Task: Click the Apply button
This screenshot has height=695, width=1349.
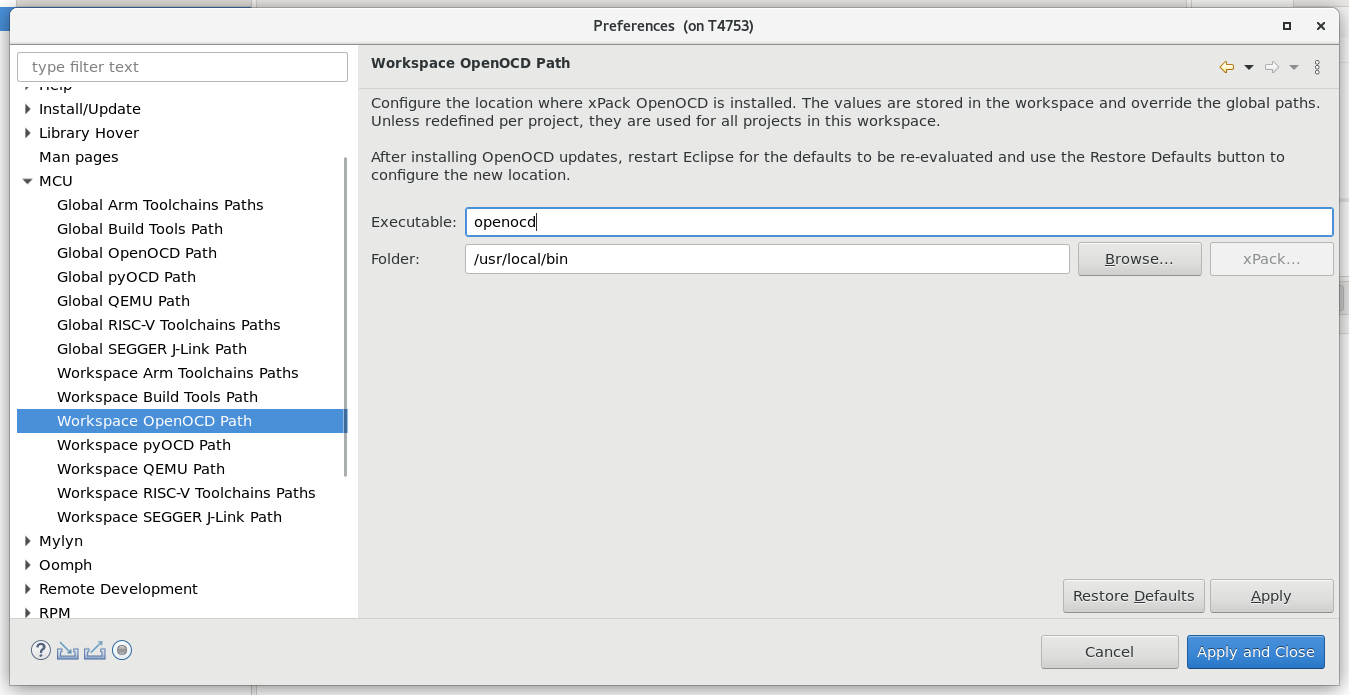Action: 1271,596
